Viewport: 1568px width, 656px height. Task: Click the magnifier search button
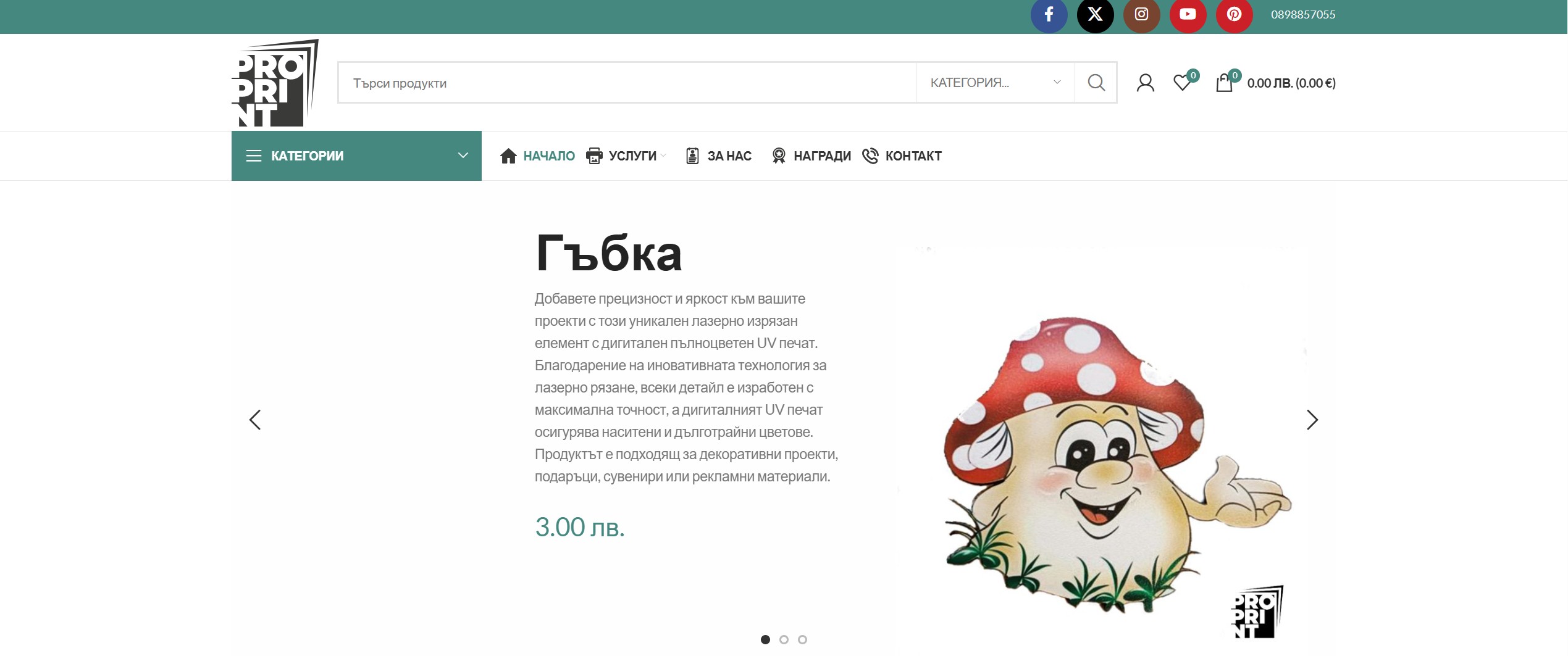click(1096, 83)
